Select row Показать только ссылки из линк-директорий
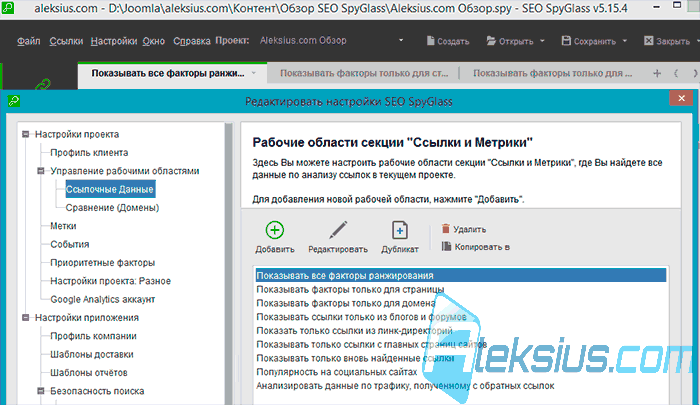Screen dimensions: 700x405 coord(461,331)
